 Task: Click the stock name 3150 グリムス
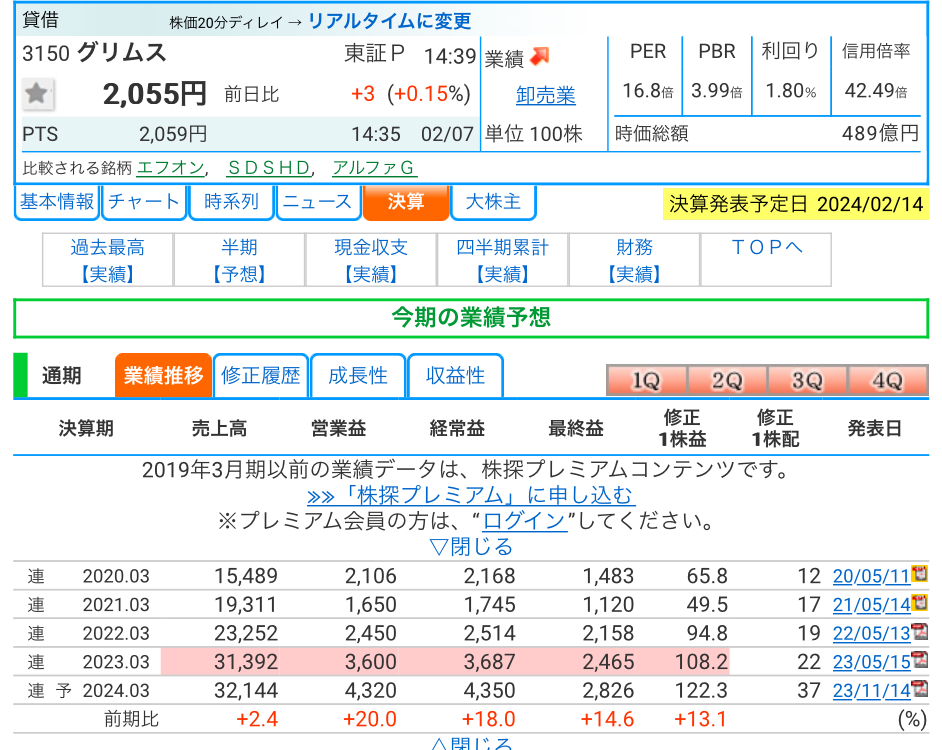tap(94, 53)
